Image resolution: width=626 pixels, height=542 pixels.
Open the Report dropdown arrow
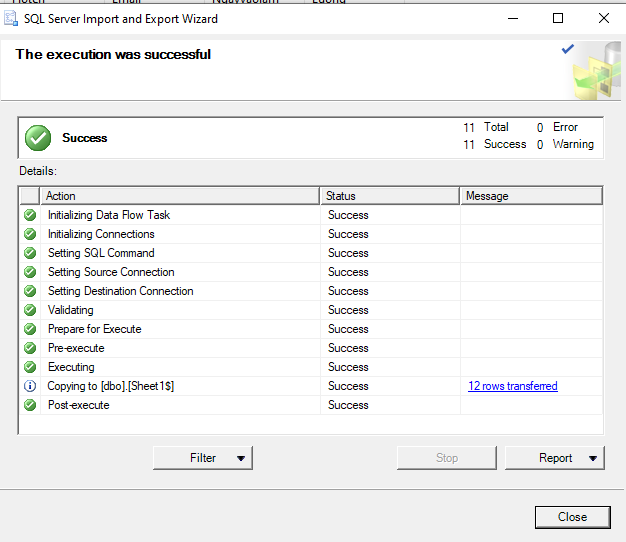pos(593,458)
